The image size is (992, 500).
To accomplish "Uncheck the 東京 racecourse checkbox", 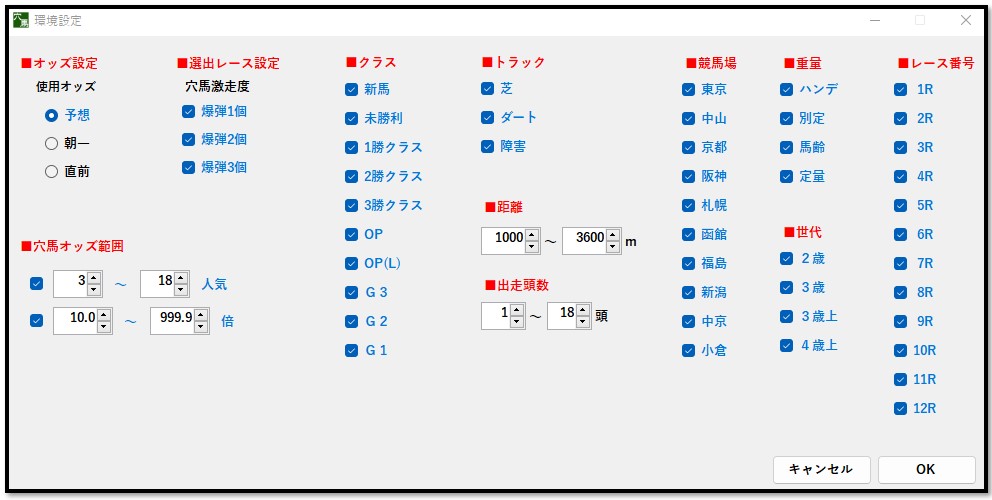I will point(688,89).
